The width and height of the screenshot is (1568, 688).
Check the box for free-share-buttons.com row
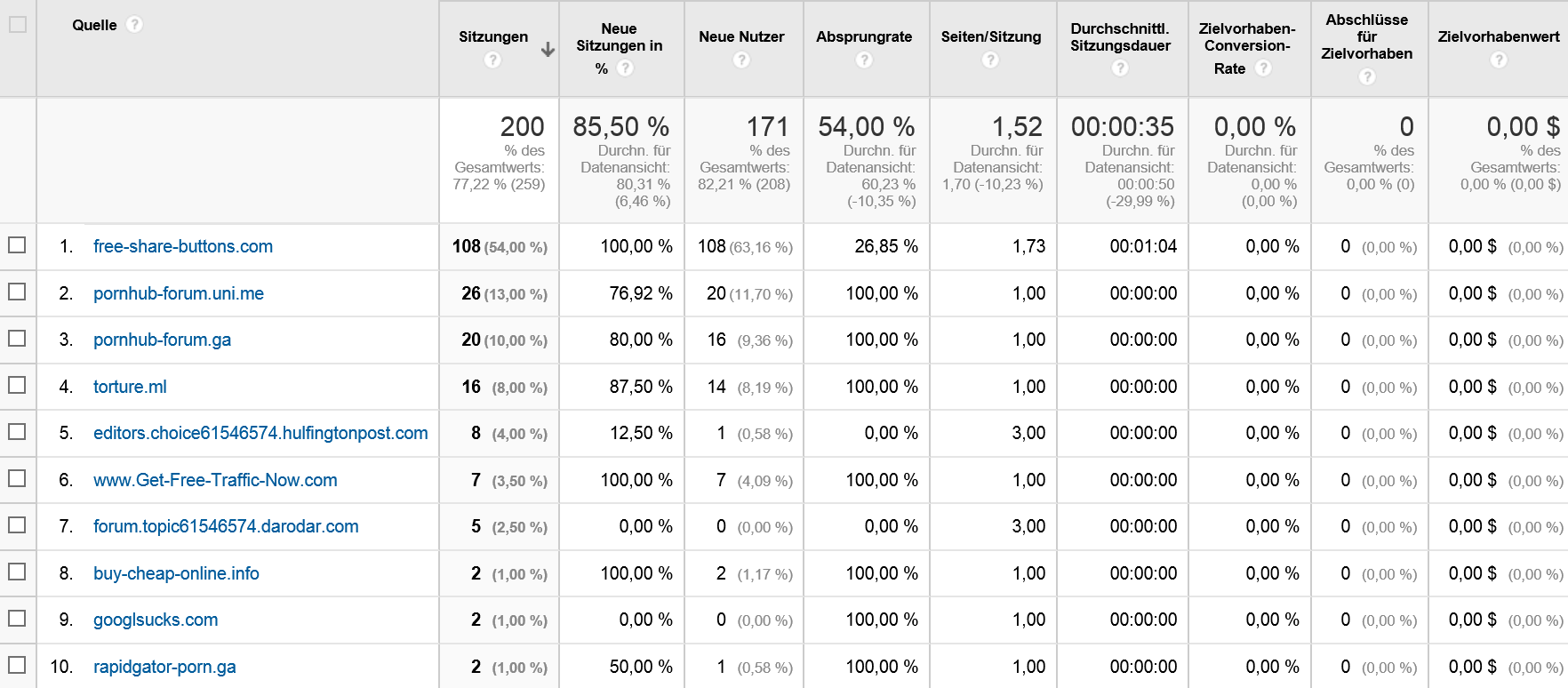tap(17, 245)
